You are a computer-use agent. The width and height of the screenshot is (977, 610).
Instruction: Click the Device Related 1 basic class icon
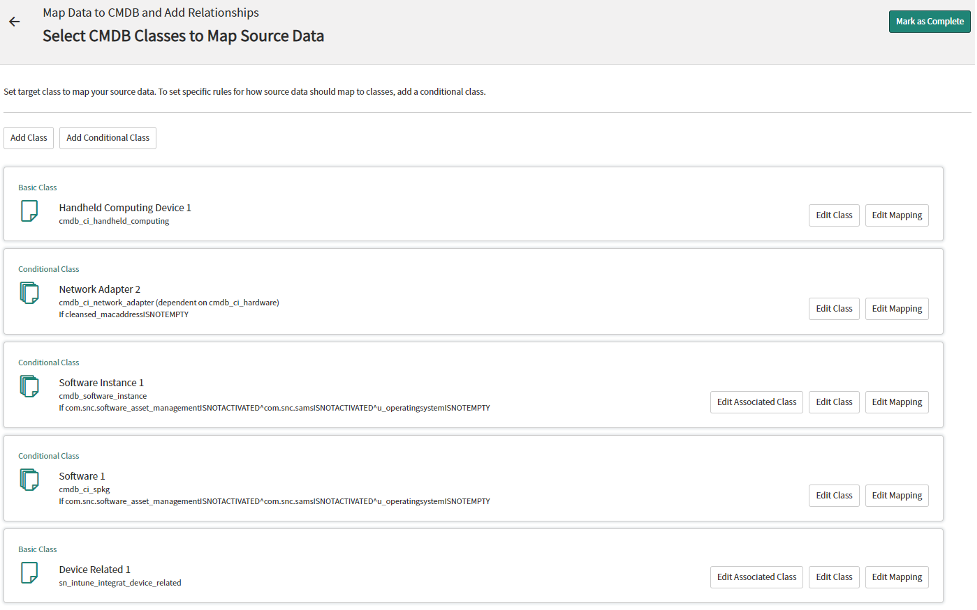coord(30,573)
